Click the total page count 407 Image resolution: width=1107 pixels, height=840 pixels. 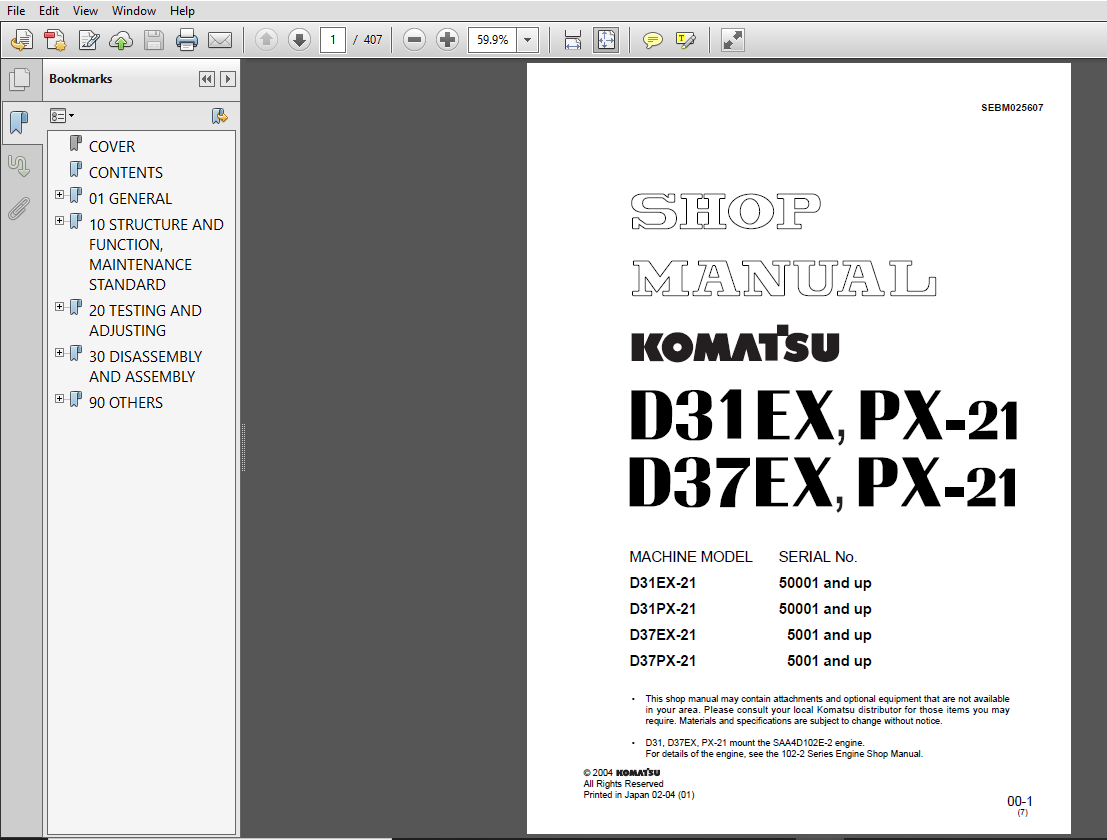click(x=373, y=40)
